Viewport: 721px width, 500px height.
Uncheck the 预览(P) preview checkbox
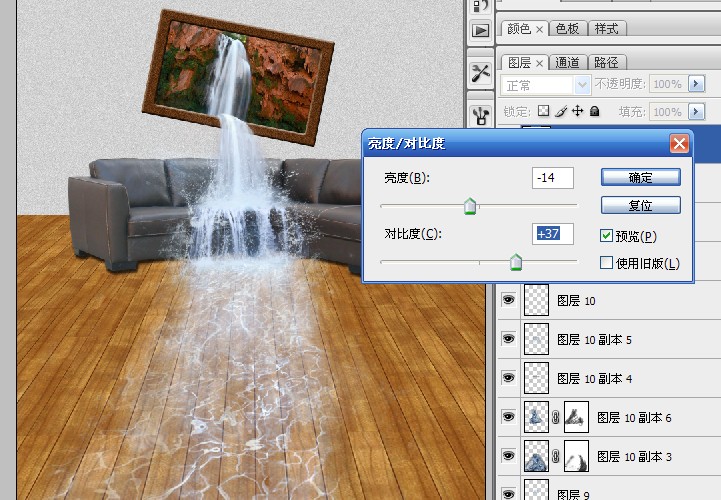tap(606, 236)
